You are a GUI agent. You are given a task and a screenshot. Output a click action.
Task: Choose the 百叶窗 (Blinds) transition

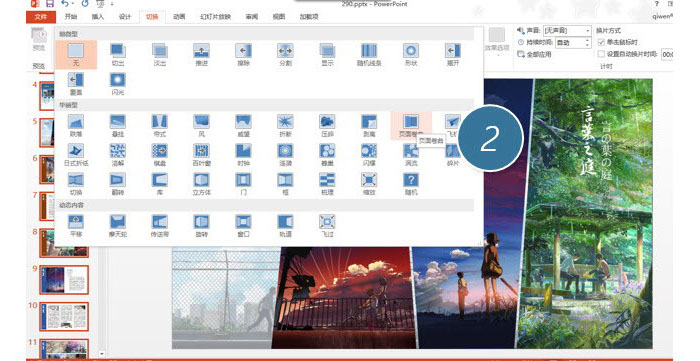(202, 155)
